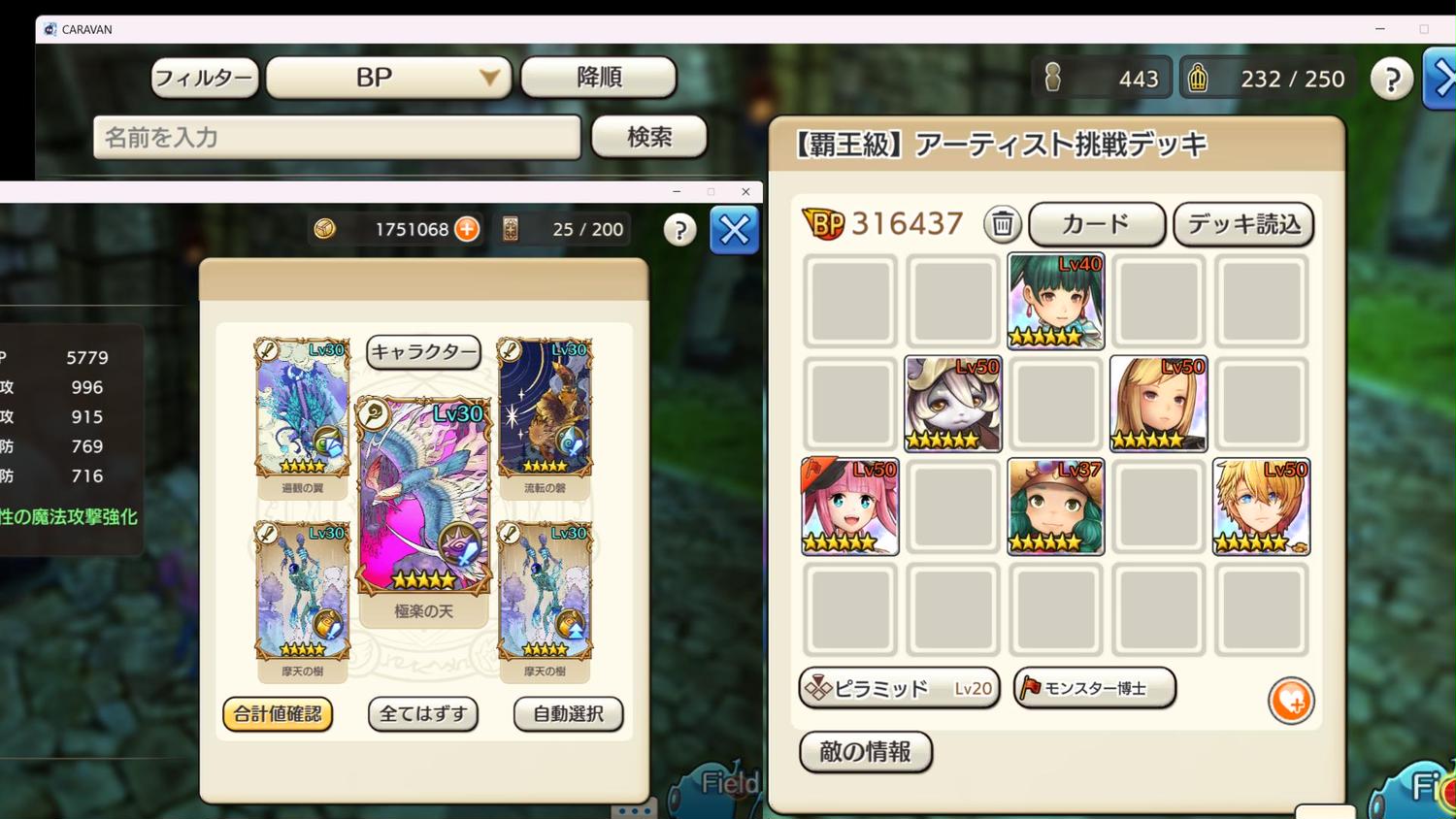This screenshot has height=819, width=1456.
Task: Click the 敵の情報 button
Action: click(865, 752)
